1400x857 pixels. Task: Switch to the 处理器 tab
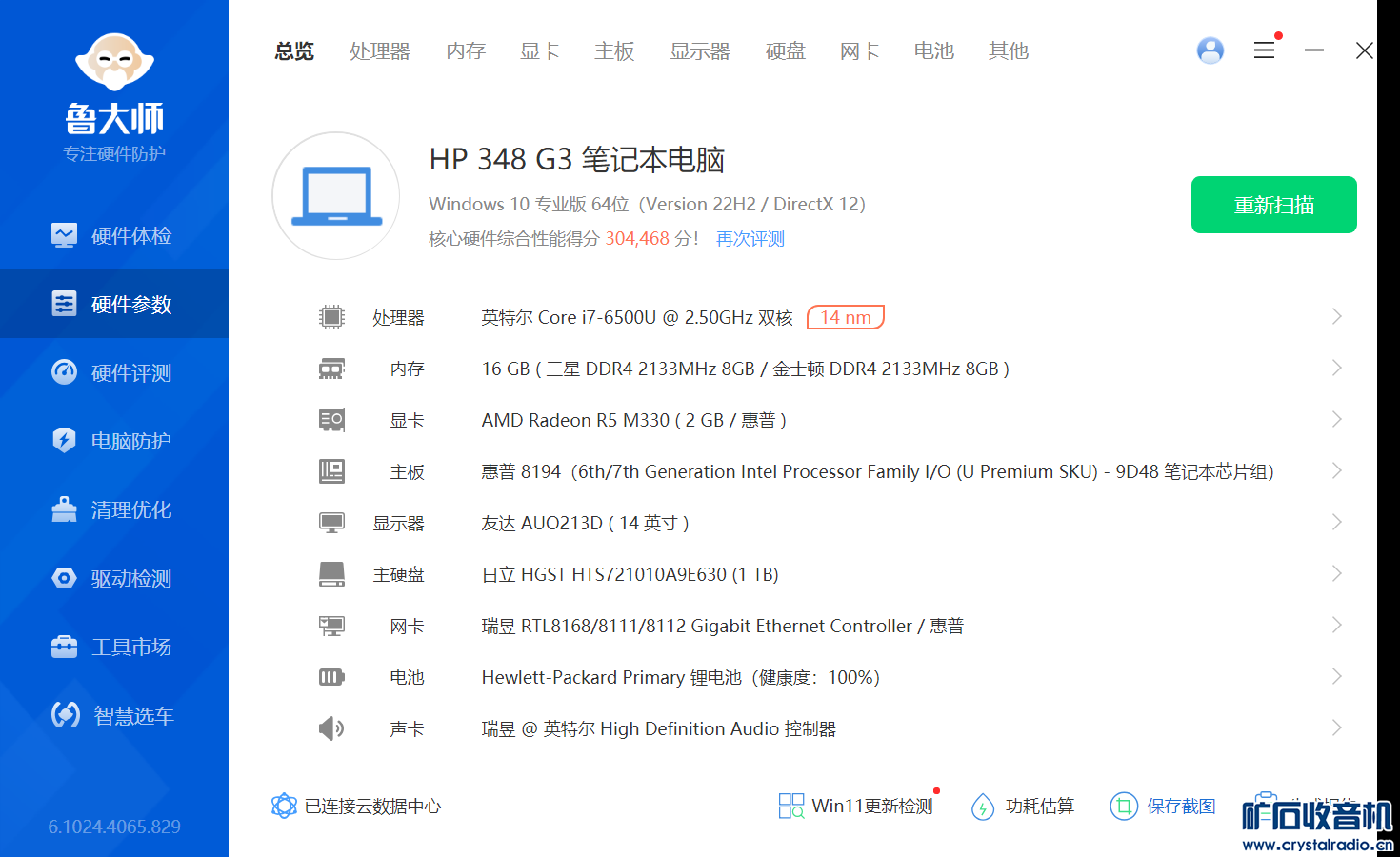pyautogui.click(x=379, y=50)
